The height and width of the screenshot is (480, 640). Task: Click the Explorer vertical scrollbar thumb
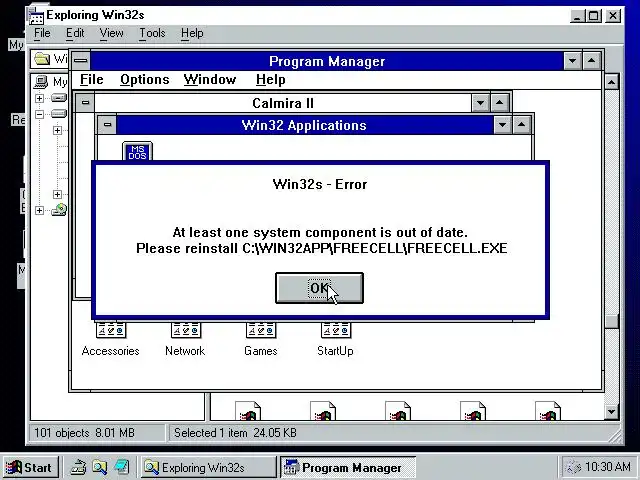coord(611,321)
